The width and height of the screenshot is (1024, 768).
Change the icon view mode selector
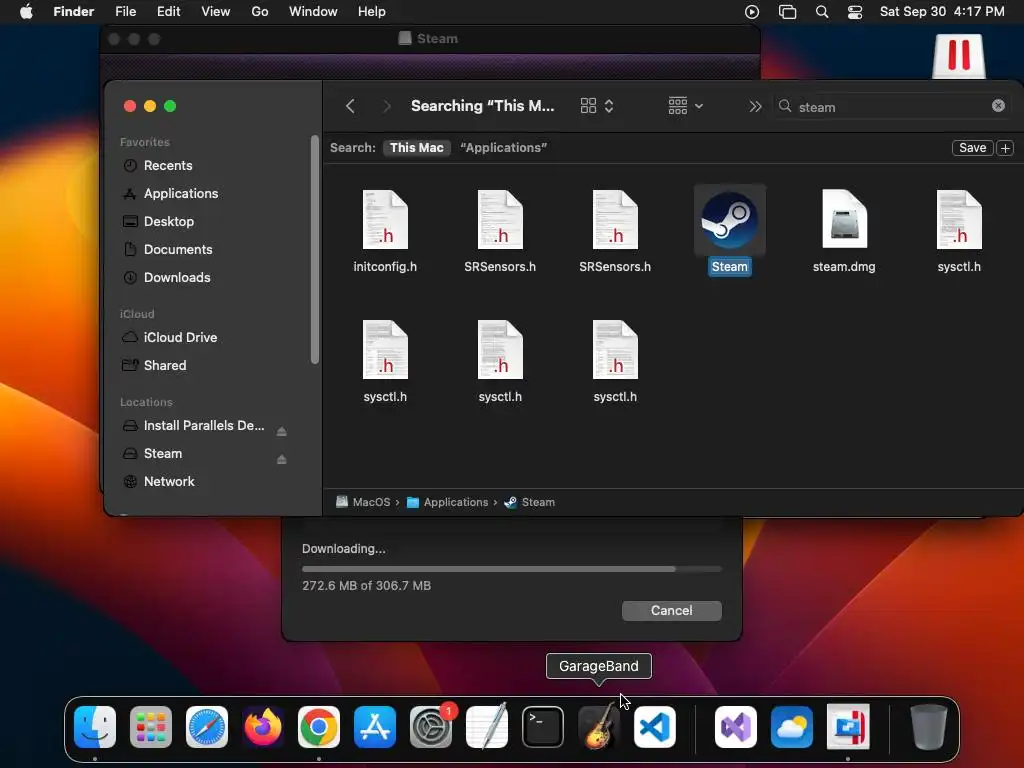[x=597, y=106]
